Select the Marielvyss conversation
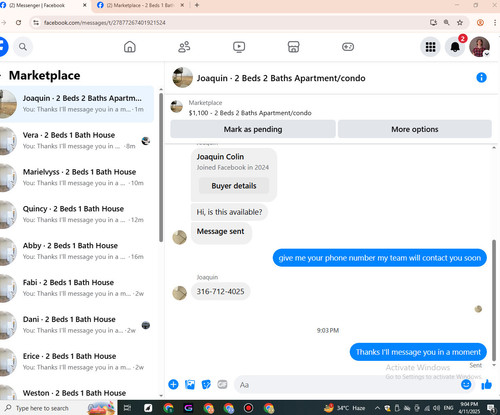The height and width of the screenshot is (415, 500). point(77,177)
